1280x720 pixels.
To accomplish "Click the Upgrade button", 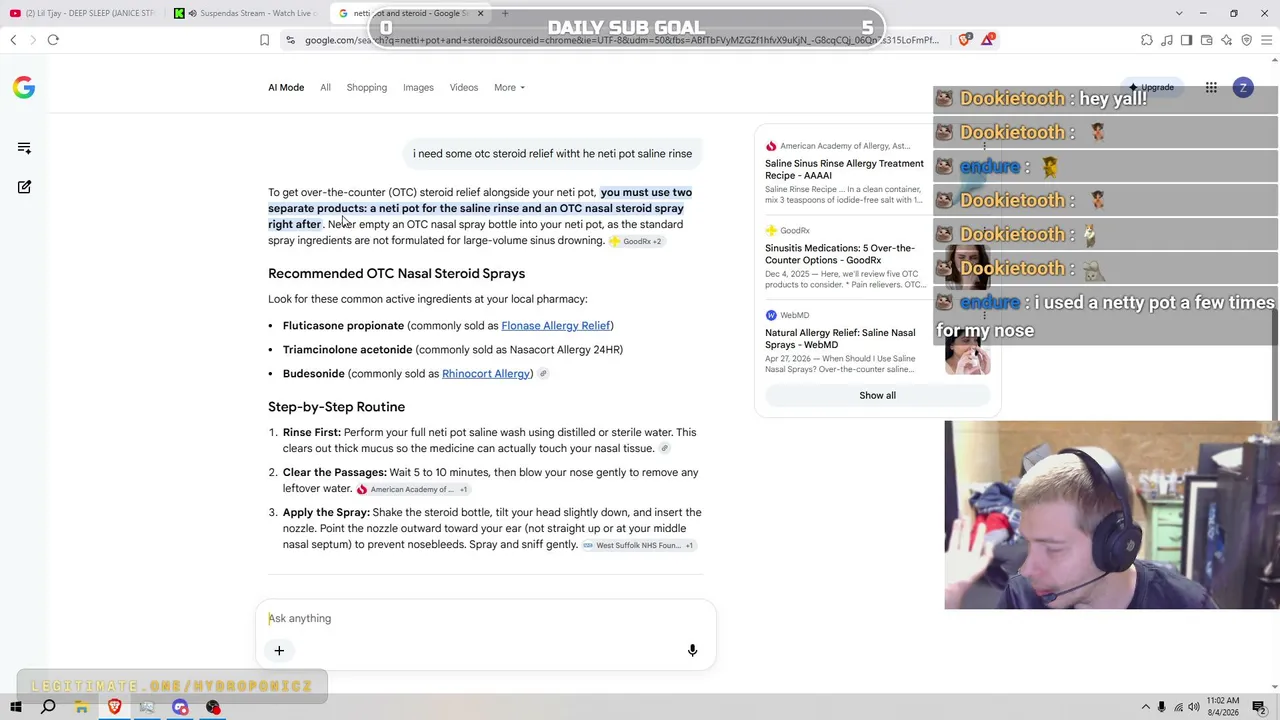I will (1152, 88).
